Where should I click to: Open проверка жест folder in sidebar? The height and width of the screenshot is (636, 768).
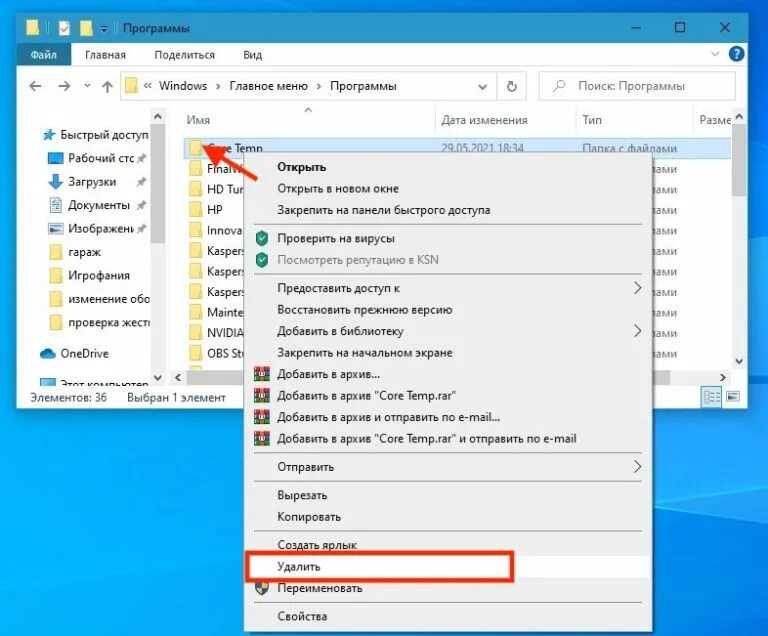(x=100, y=322)
